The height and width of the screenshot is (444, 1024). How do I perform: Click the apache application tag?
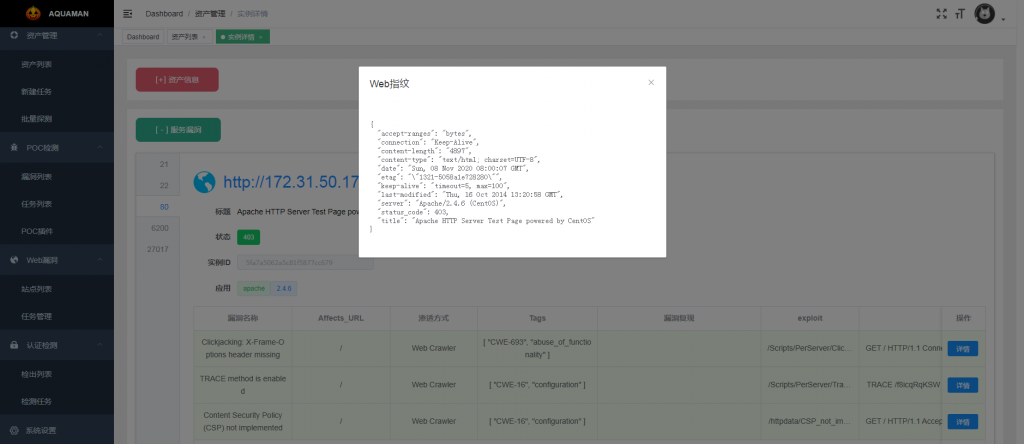point(254,288)
